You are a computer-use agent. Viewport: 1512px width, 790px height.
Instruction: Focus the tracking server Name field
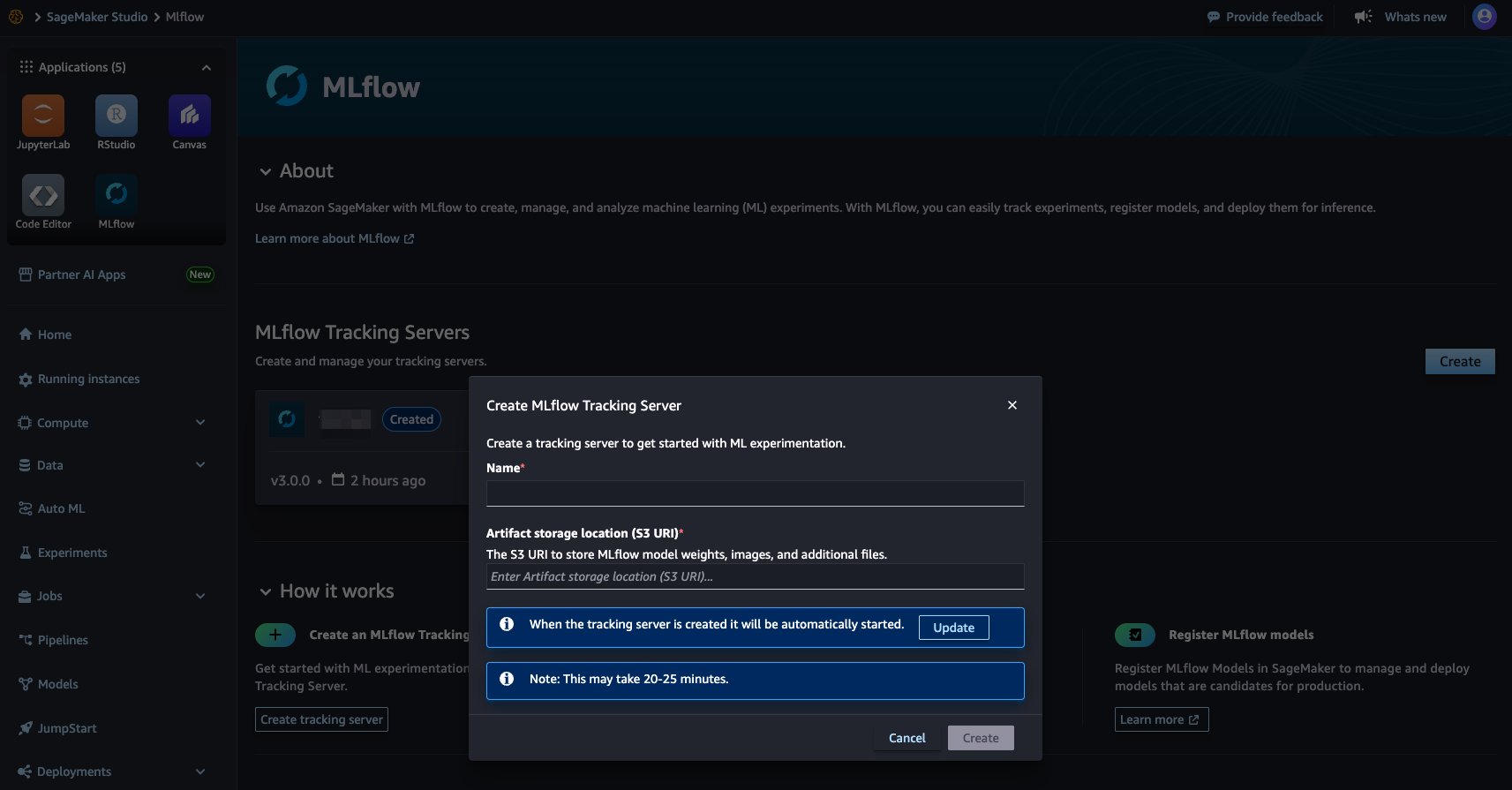(755, 493)
